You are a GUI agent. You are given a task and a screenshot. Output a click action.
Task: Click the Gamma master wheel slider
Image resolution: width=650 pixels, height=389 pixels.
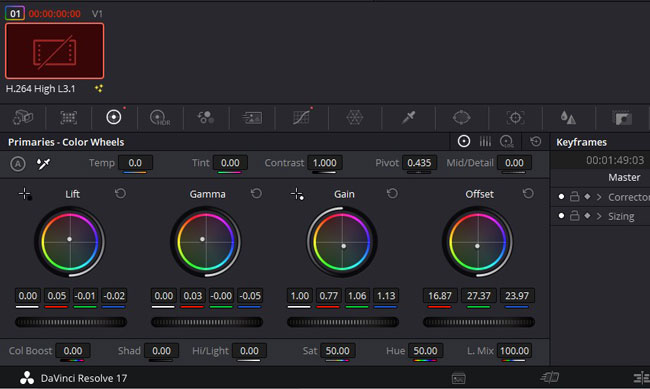point(207,322)
